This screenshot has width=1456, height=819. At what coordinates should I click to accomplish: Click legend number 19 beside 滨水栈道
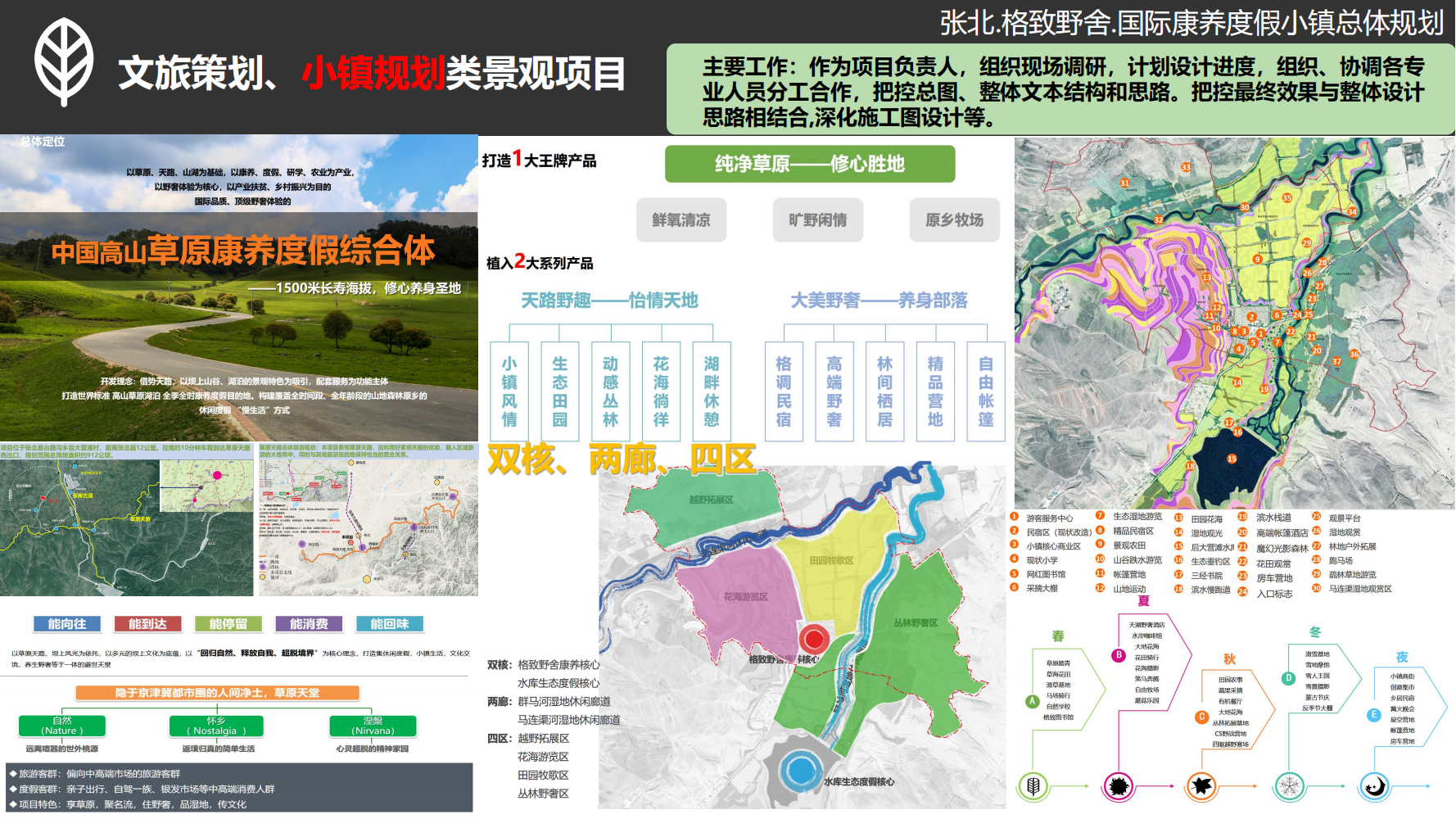click(x=1242, y=517)
